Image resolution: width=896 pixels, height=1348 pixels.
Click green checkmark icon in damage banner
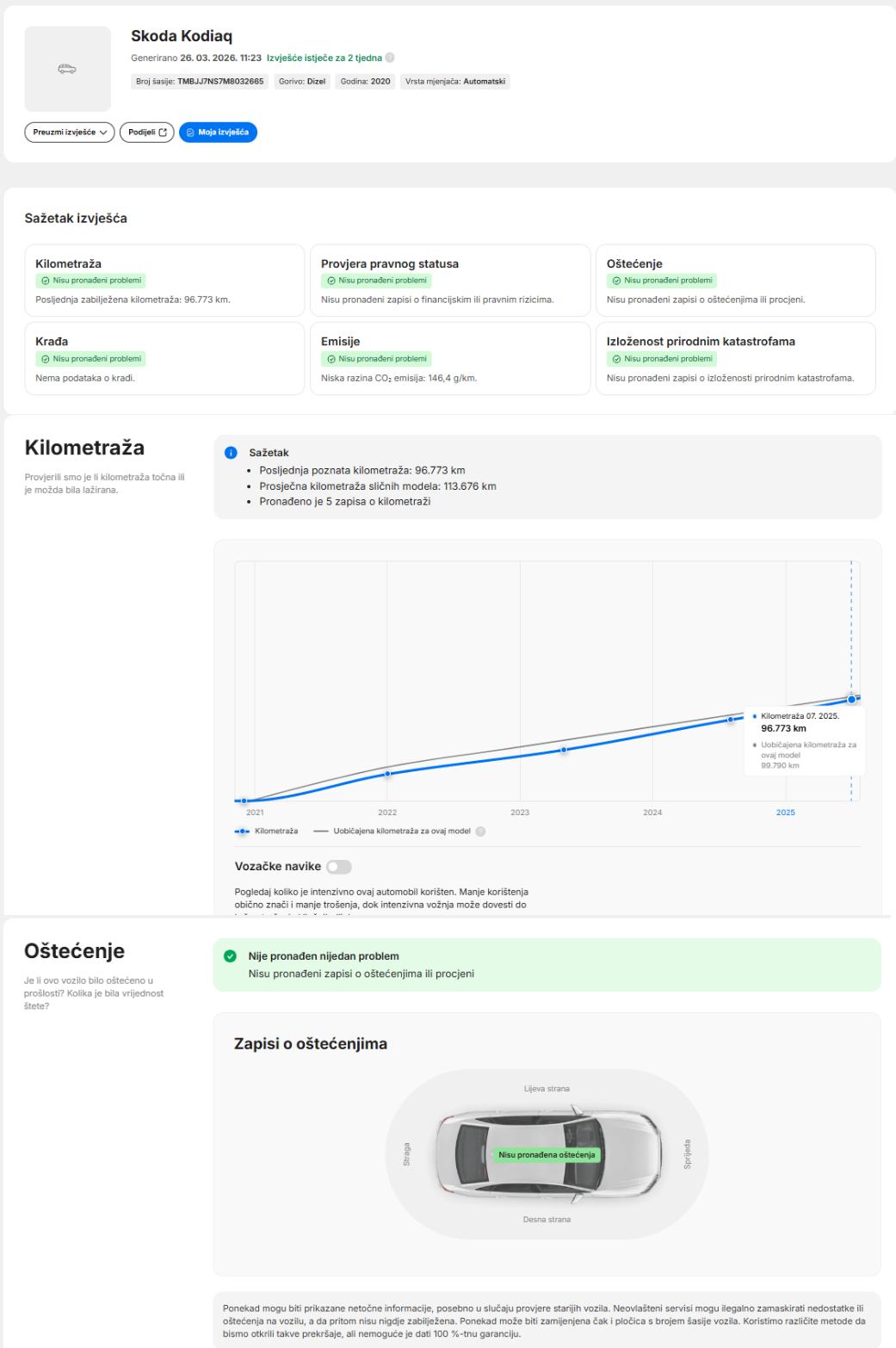[230, 956]
